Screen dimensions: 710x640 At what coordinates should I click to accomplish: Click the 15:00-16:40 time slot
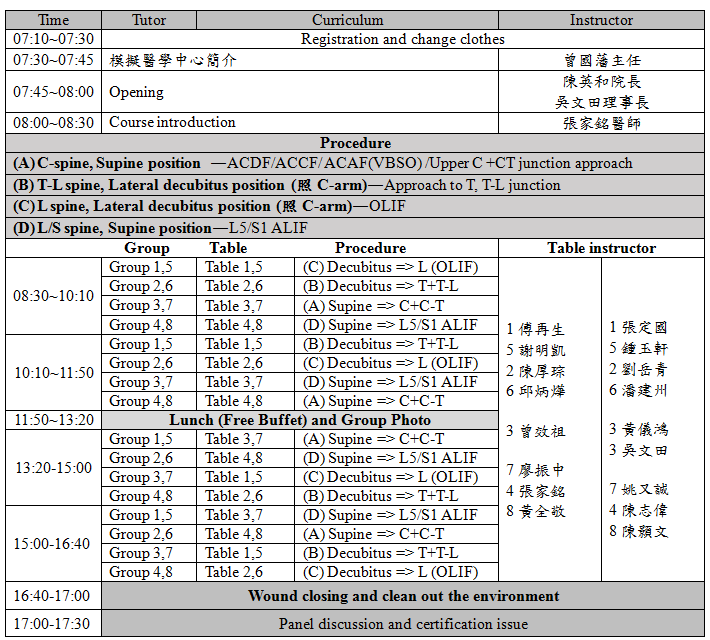coord(54,544)
